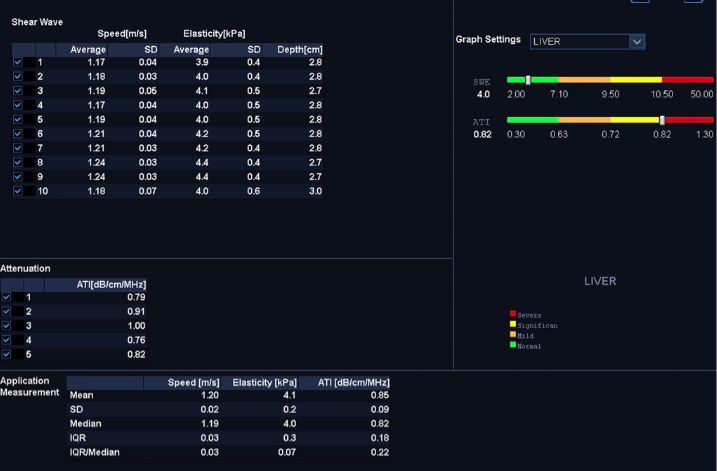Click the ATI scale slider handle
The height and width of the screenshot is (471, 717).
coord(662,120)
